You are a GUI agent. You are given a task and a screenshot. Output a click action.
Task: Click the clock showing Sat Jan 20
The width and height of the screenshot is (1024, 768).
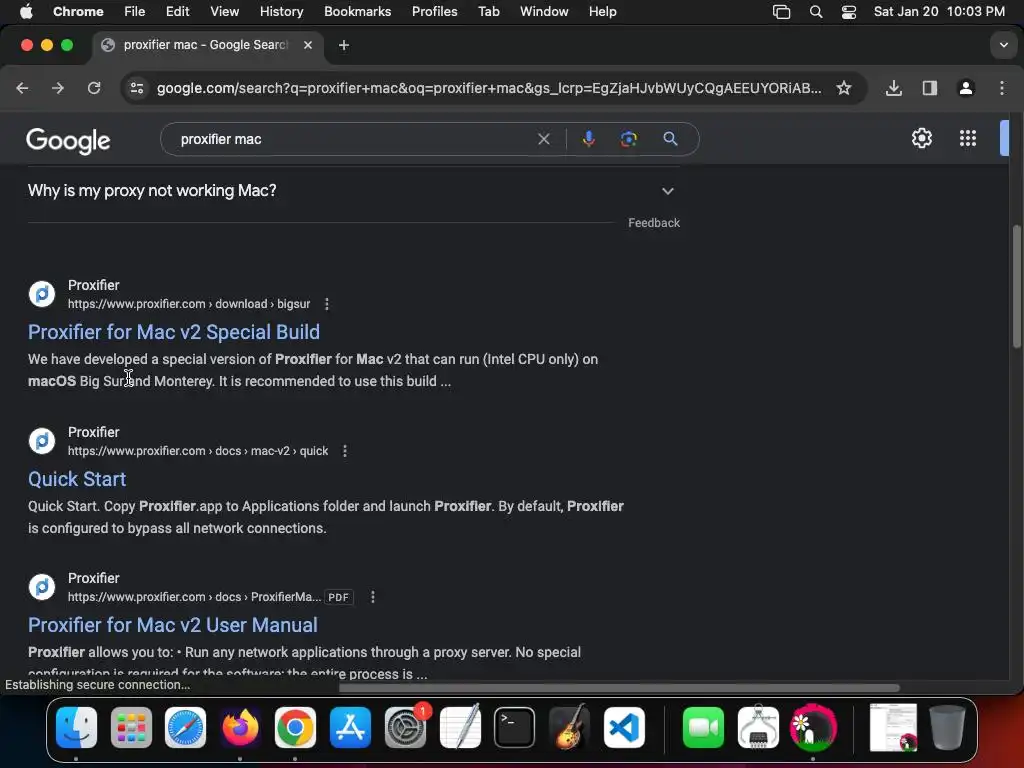[939, 12]
